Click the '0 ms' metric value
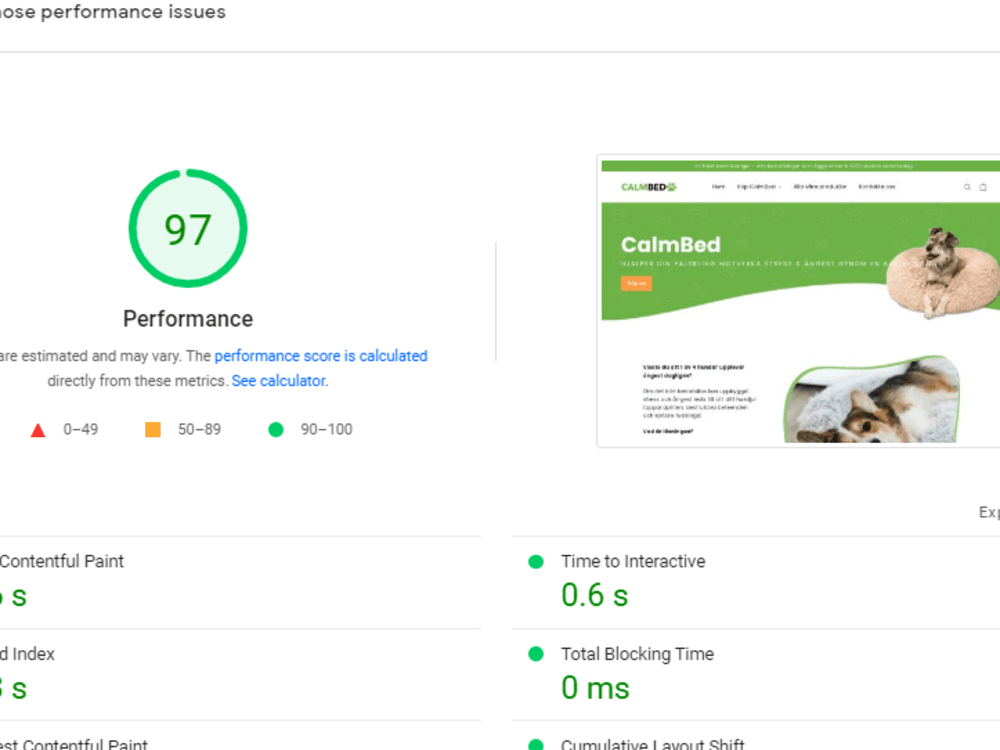1000x750 pixels. pyautogui.click(x=595, y=688)
